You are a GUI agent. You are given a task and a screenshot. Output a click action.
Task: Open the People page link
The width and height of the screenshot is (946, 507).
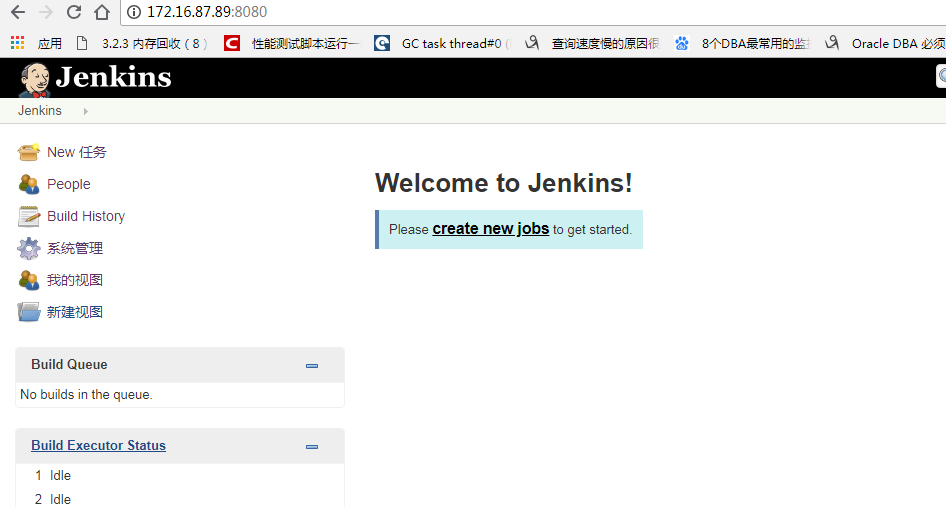(69, 184)
